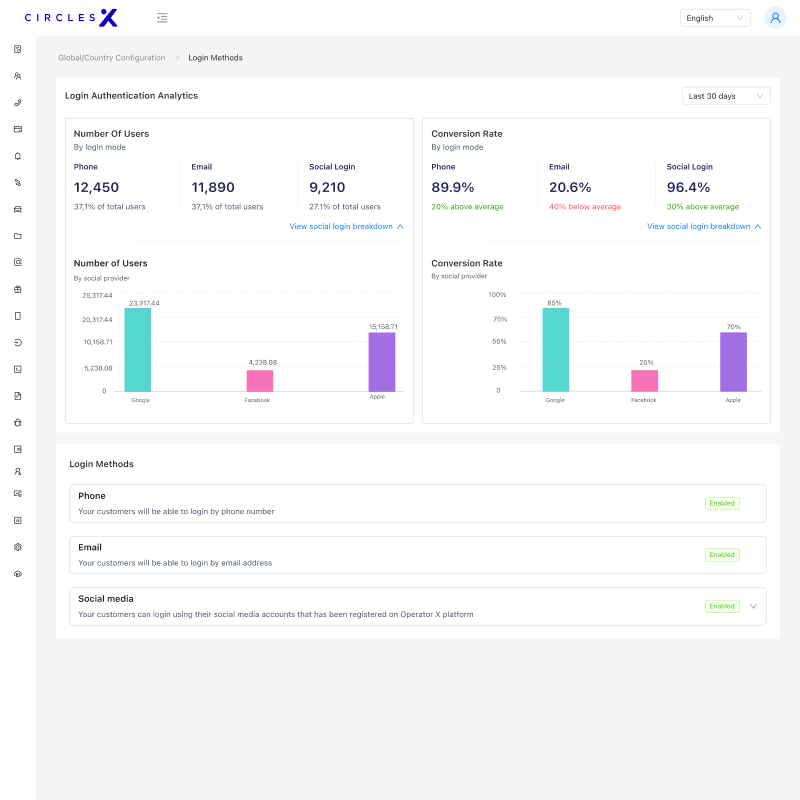Click the teal Google bar in conversion chart

click(556, 350)
